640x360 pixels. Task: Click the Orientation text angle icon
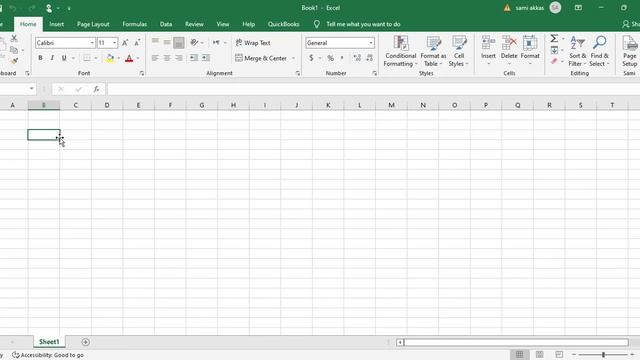194,42
